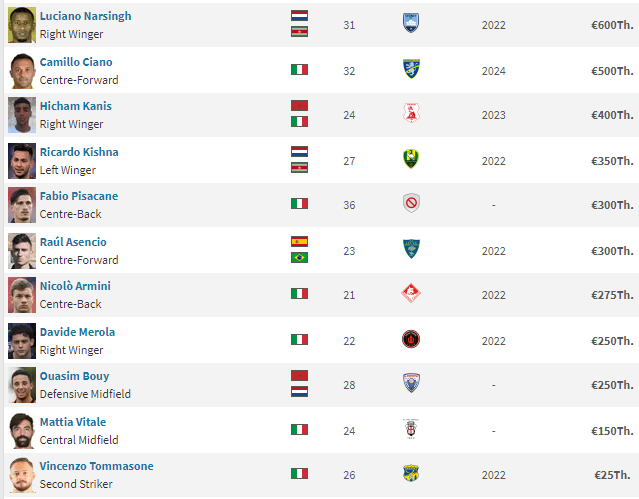Click Luciano Narsingh's €600Th. market value
This screenshot has height=499, width=639.
coord(611,25)
